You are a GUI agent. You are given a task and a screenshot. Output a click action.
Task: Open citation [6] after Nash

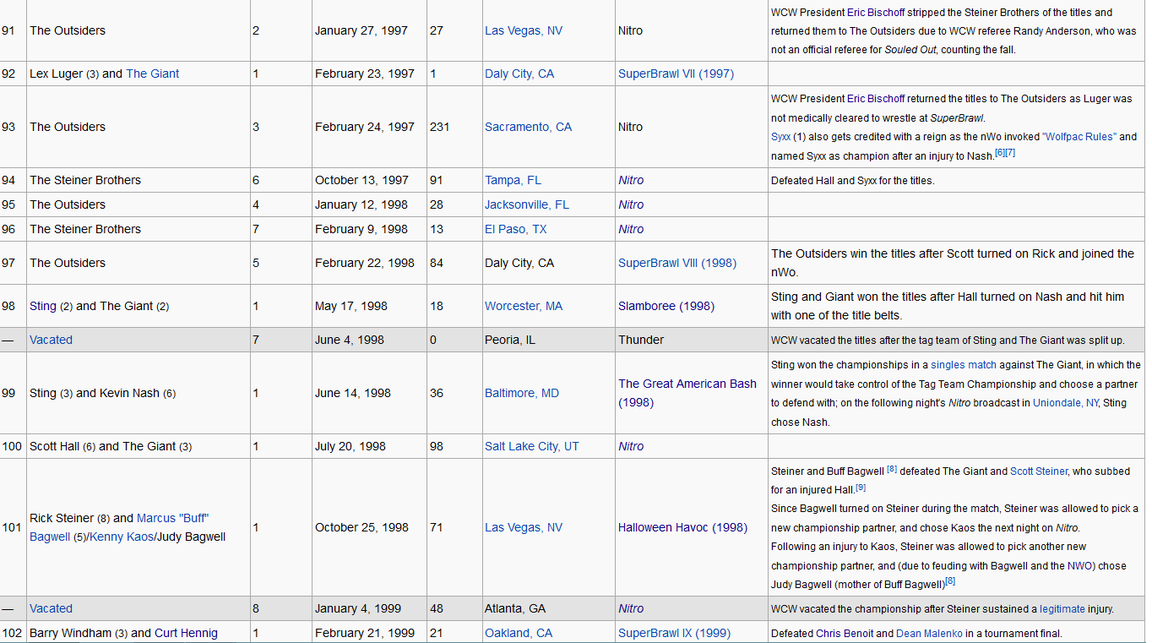[x=1000, y=153]
